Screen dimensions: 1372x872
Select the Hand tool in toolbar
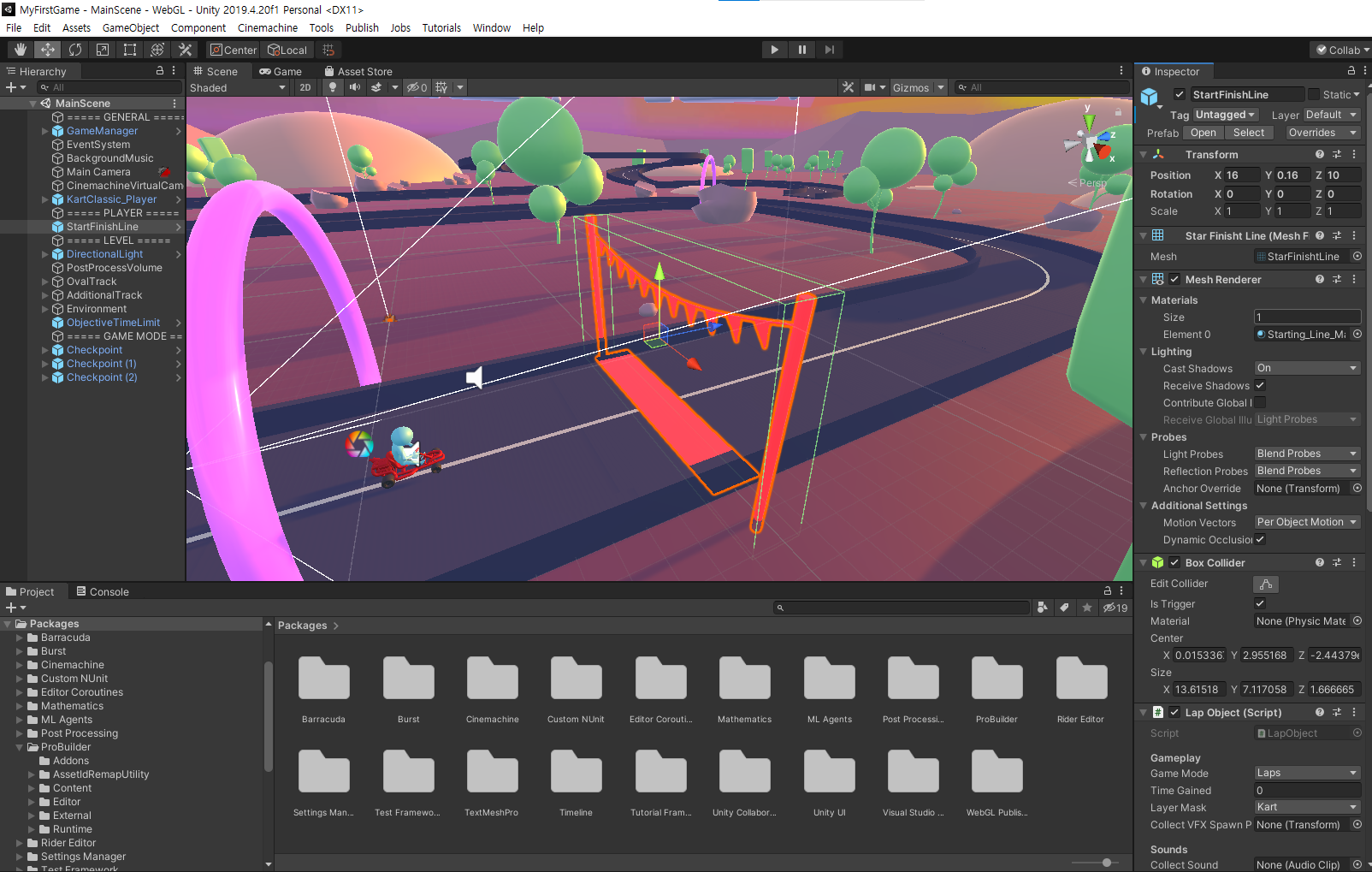21,50
